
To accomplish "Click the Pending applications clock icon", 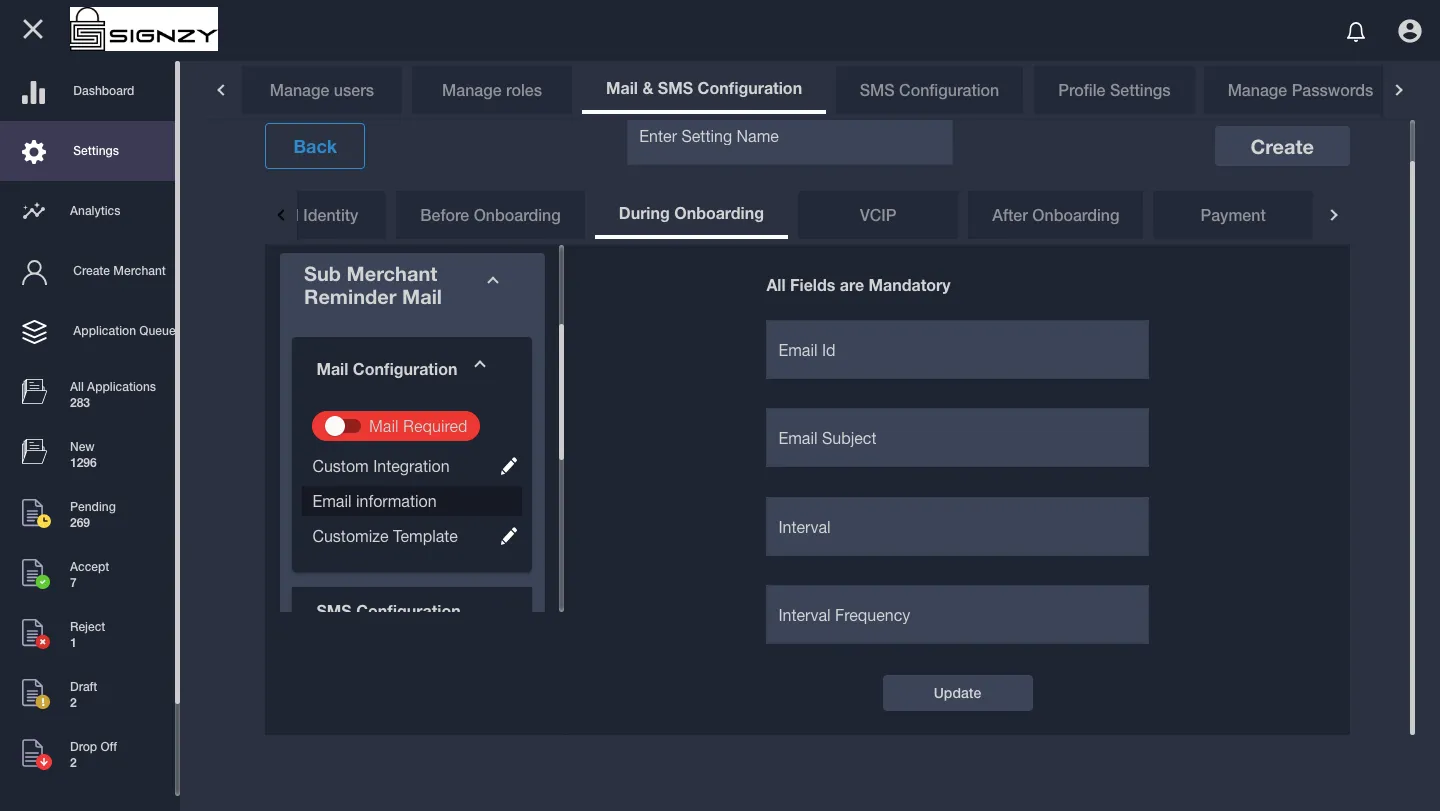I will click(x=36, y=513).
